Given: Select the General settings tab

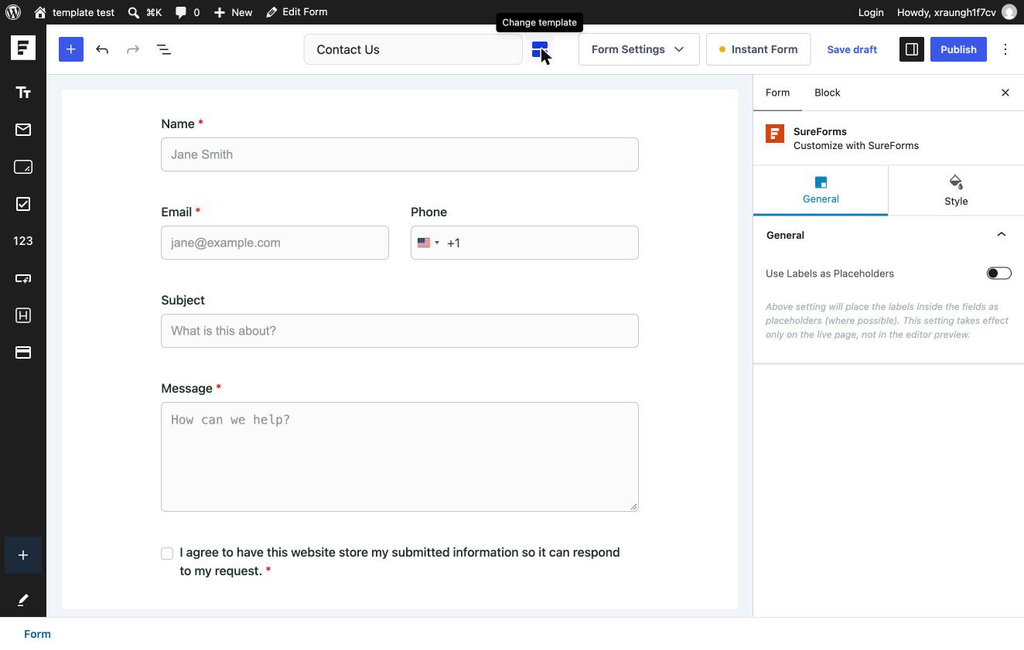Looking at the screenshot, I should [820, 191].
